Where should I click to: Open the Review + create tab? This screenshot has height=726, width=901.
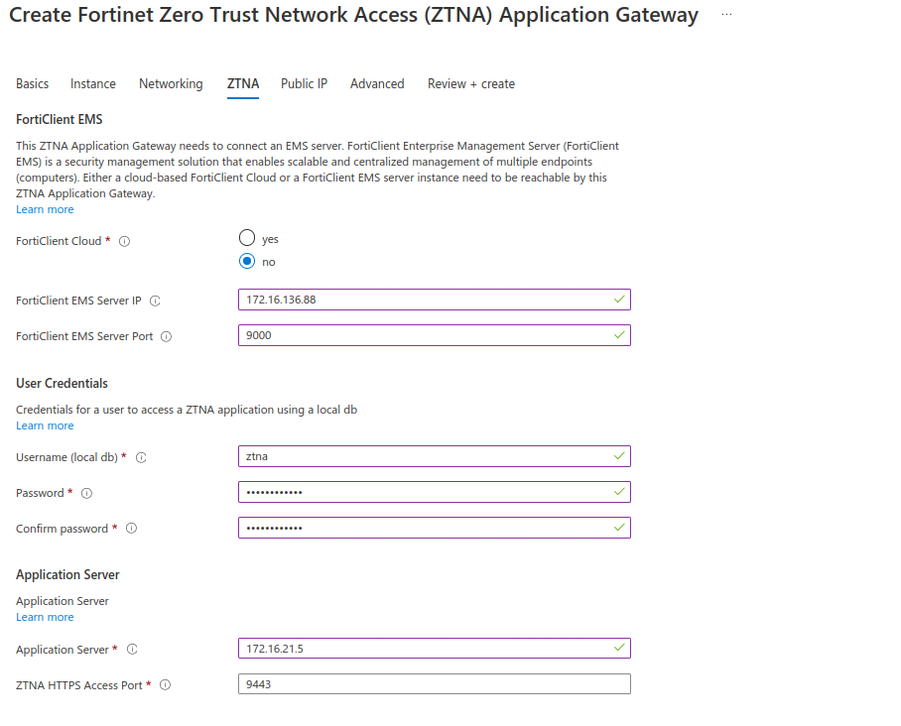coord(471,84)
